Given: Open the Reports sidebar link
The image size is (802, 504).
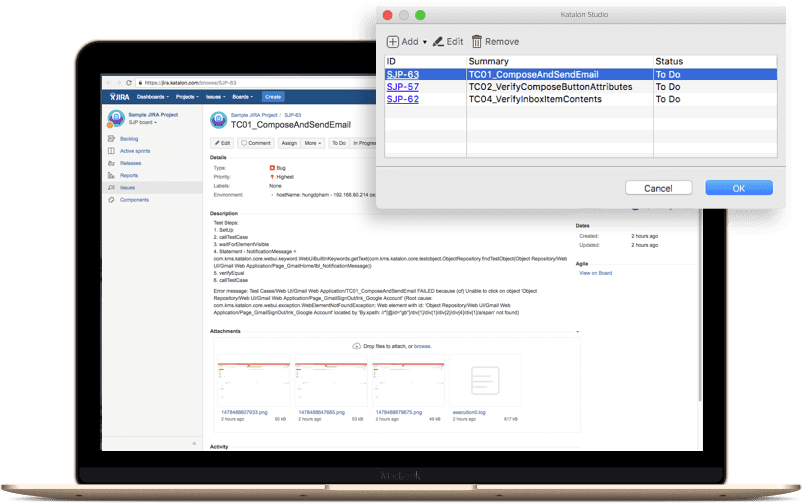Looking at the screenshot, I should [129, 176].
